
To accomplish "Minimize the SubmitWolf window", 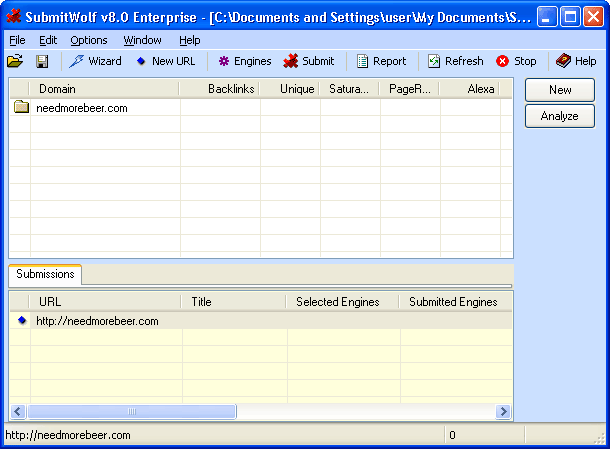I will tap(547, 17).
